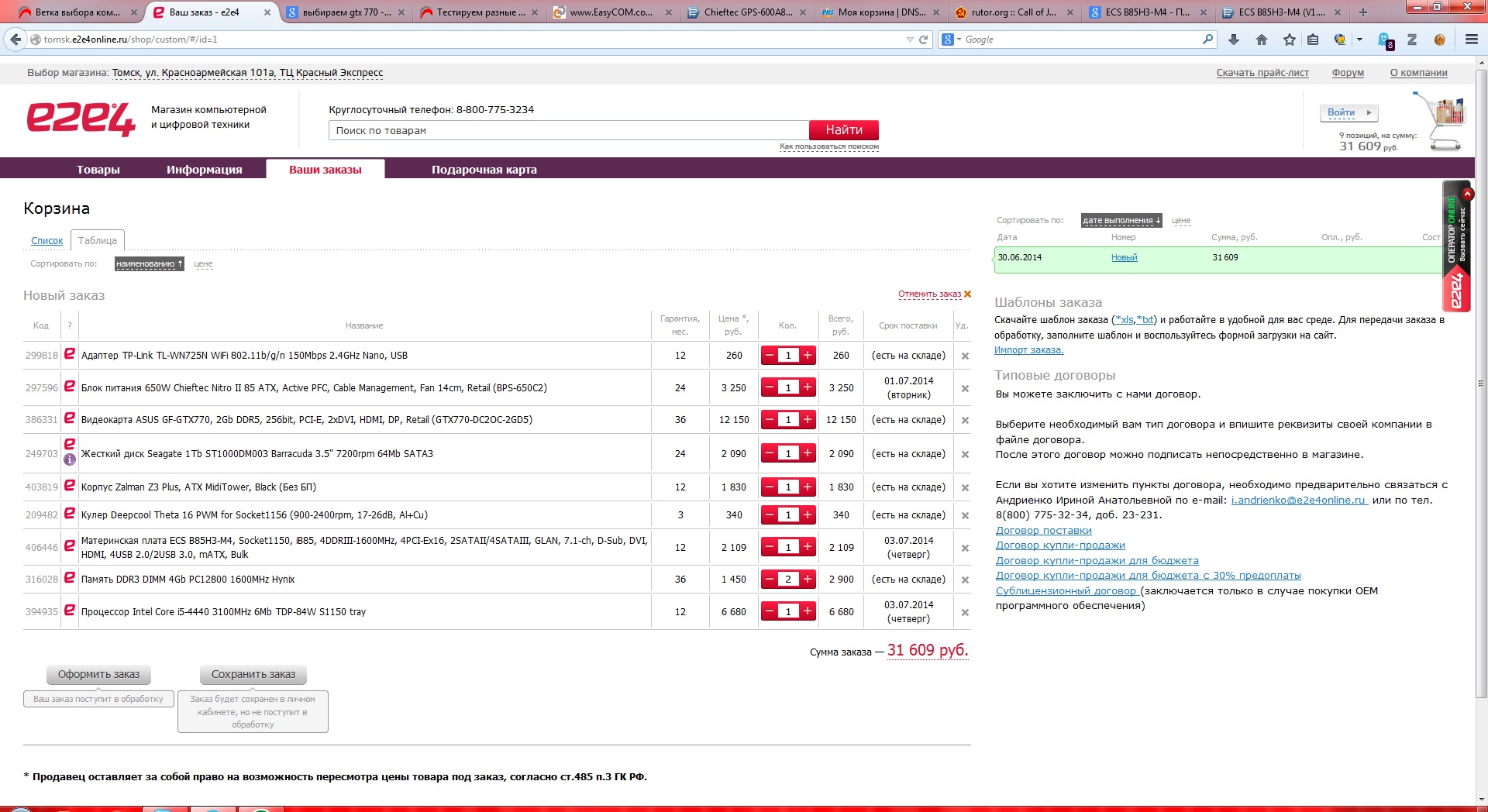Viewport: 1488px width, 812px height.
Task: Close the 'Моя корзина | DNS' browser tab
Action: (x=937, y=12)
